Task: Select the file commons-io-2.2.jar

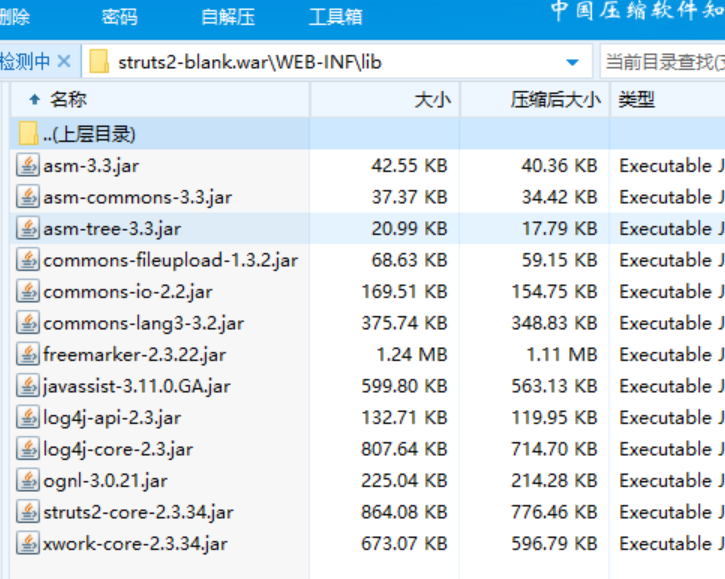Action: coord(128,292)
